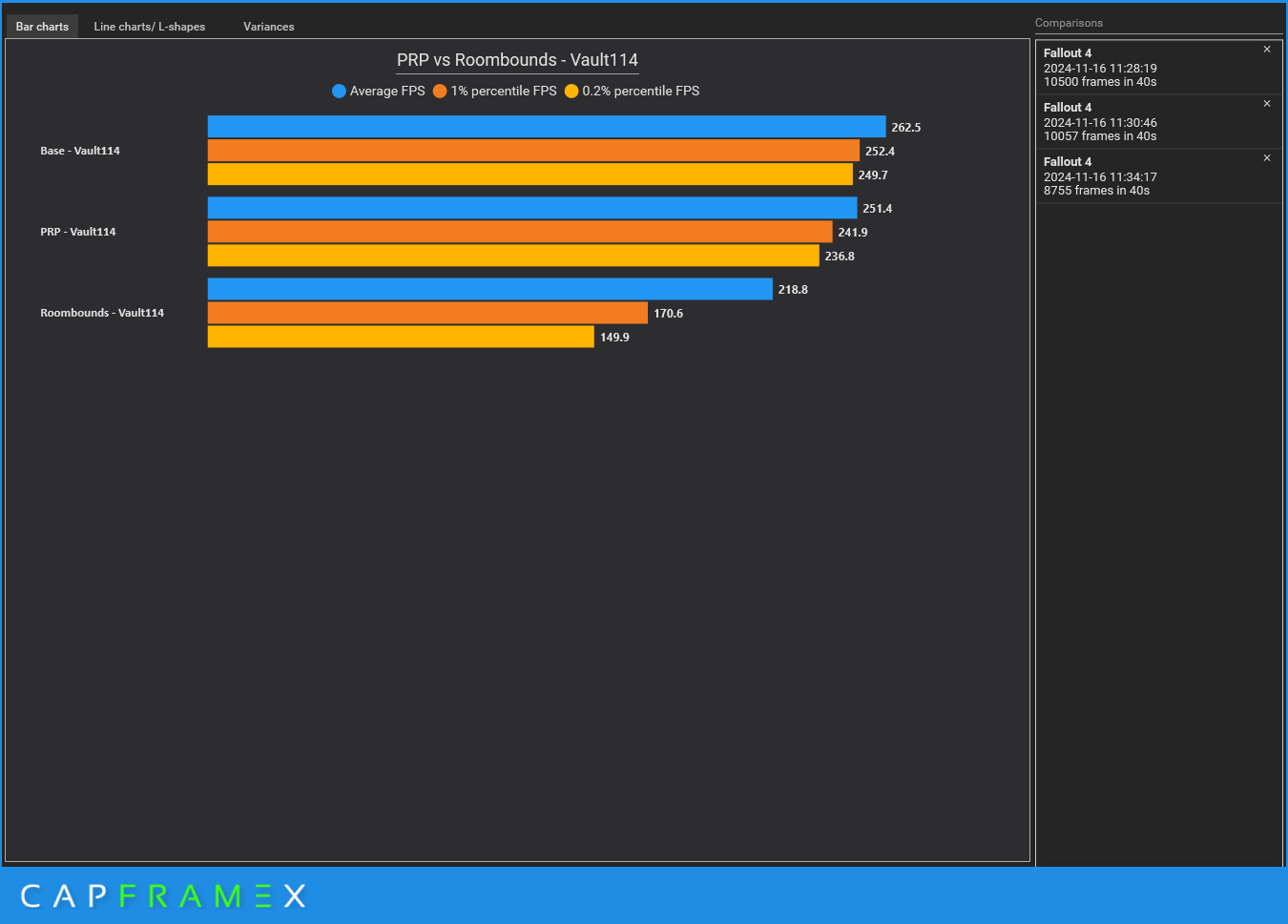The height and width of the screenshot is (924, 1288).
Task: Click the yellow 236.8 percentile bar
Action: pyautogui.click(x=513, y=256)
